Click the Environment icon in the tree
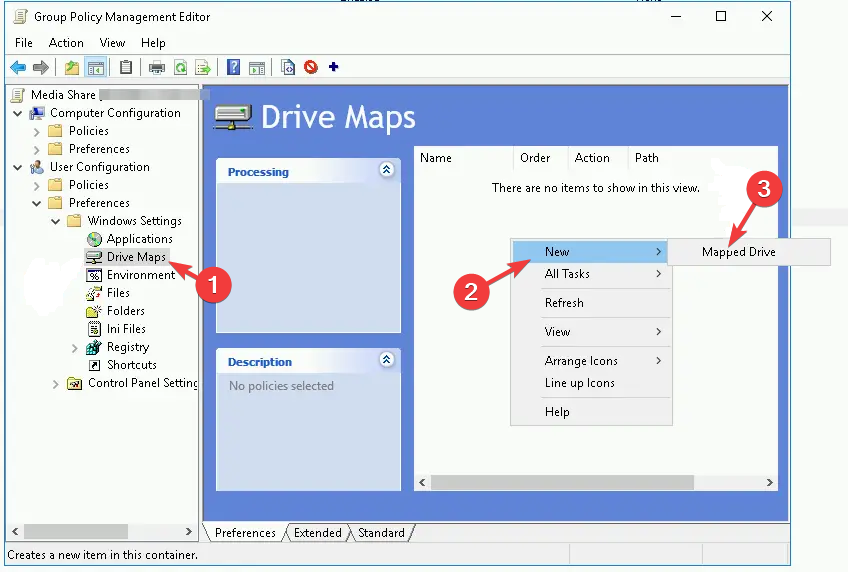 [94, 275]
